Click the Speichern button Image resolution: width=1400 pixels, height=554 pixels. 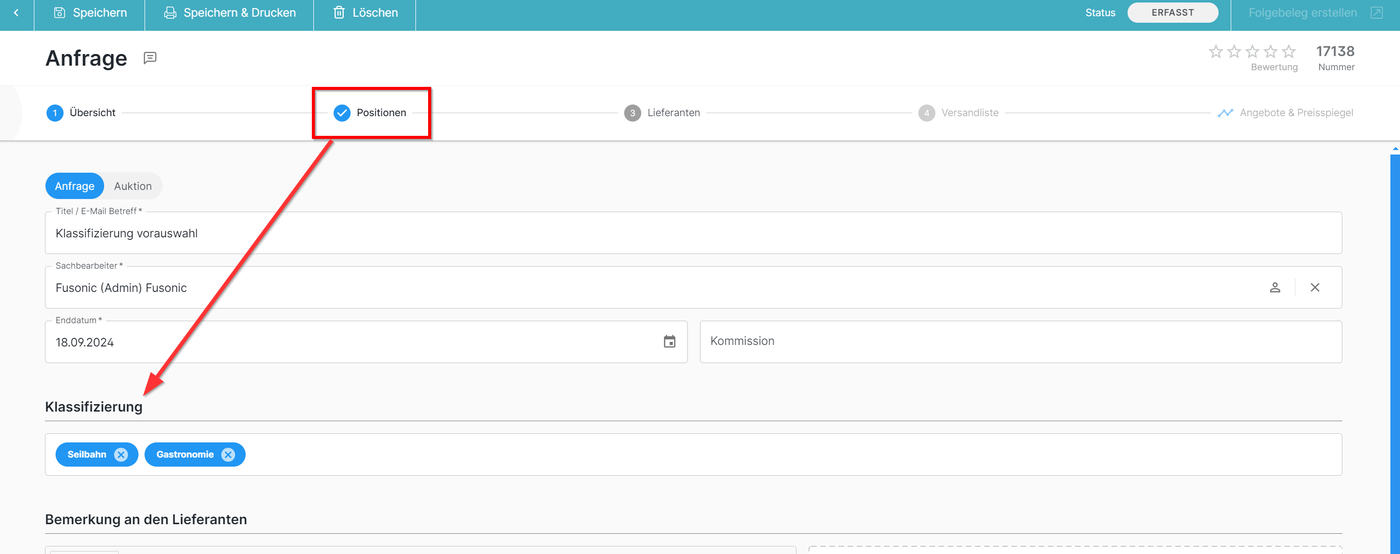90,13
